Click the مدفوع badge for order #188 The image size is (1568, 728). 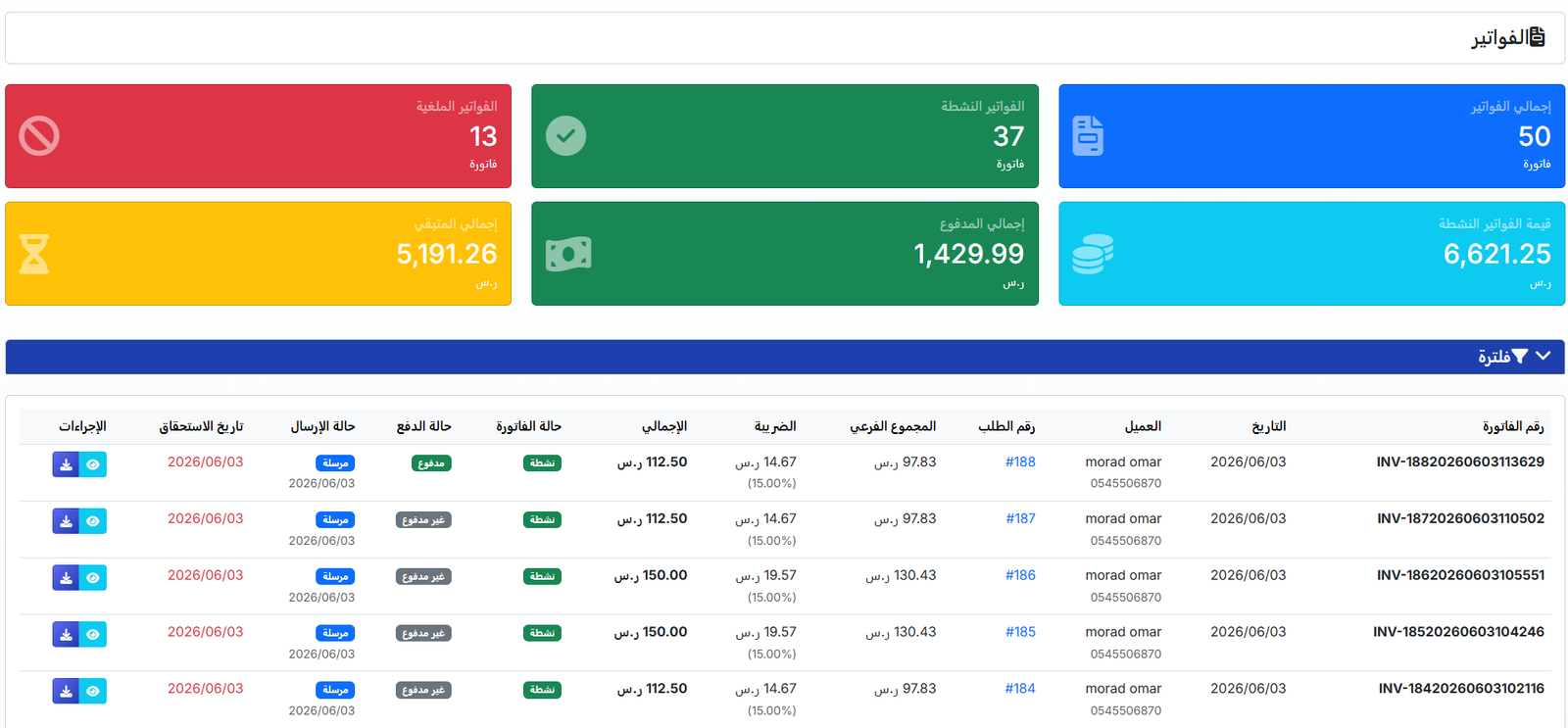pyautogui.click(x=431, y=462)
